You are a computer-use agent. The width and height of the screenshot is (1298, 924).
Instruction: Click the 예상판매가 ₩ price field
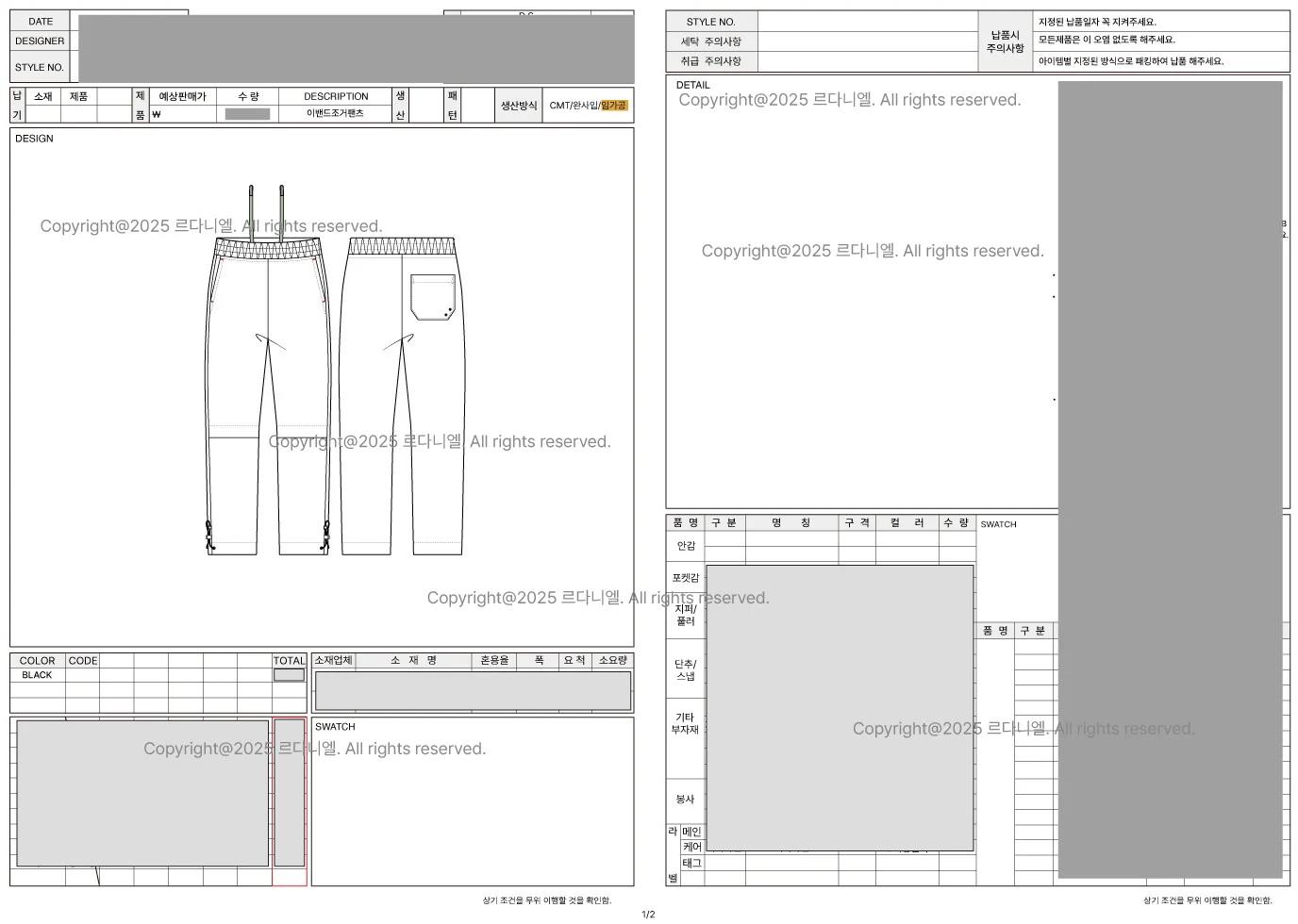point(182,114)
